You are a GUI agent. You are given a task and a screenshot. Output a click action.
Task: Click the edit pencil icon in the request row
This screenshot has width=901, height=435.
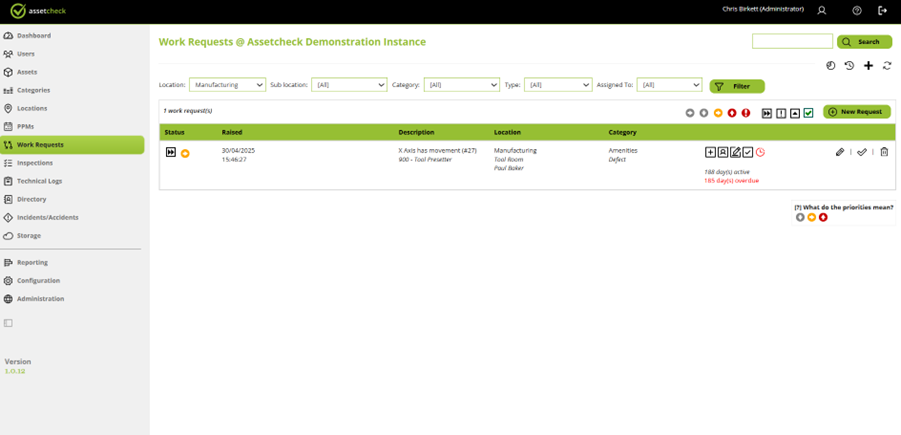[840, 152]
